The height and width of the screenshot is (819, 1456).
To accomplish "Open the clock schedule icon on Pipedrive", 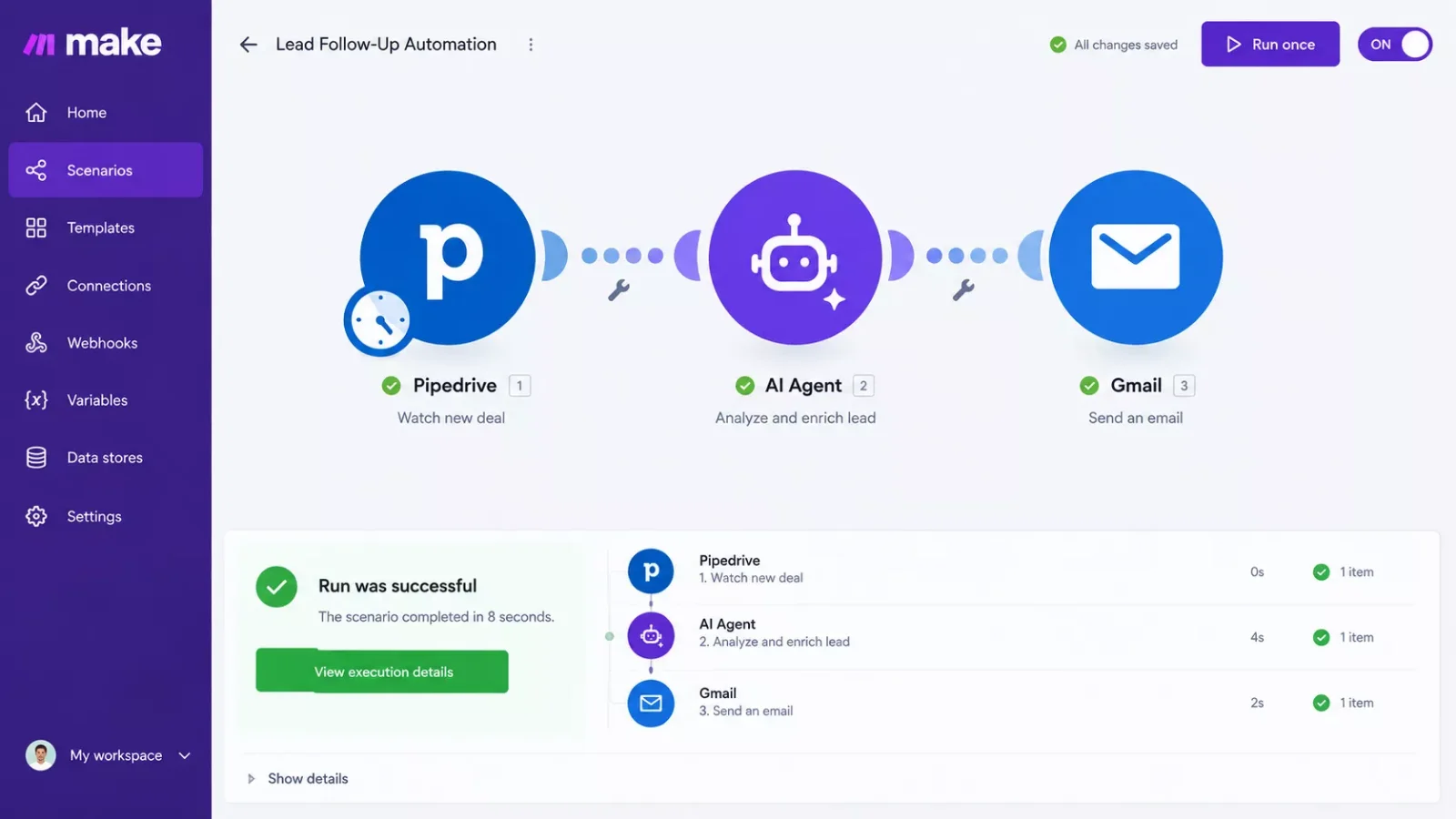I will click(x=379, y=320).
